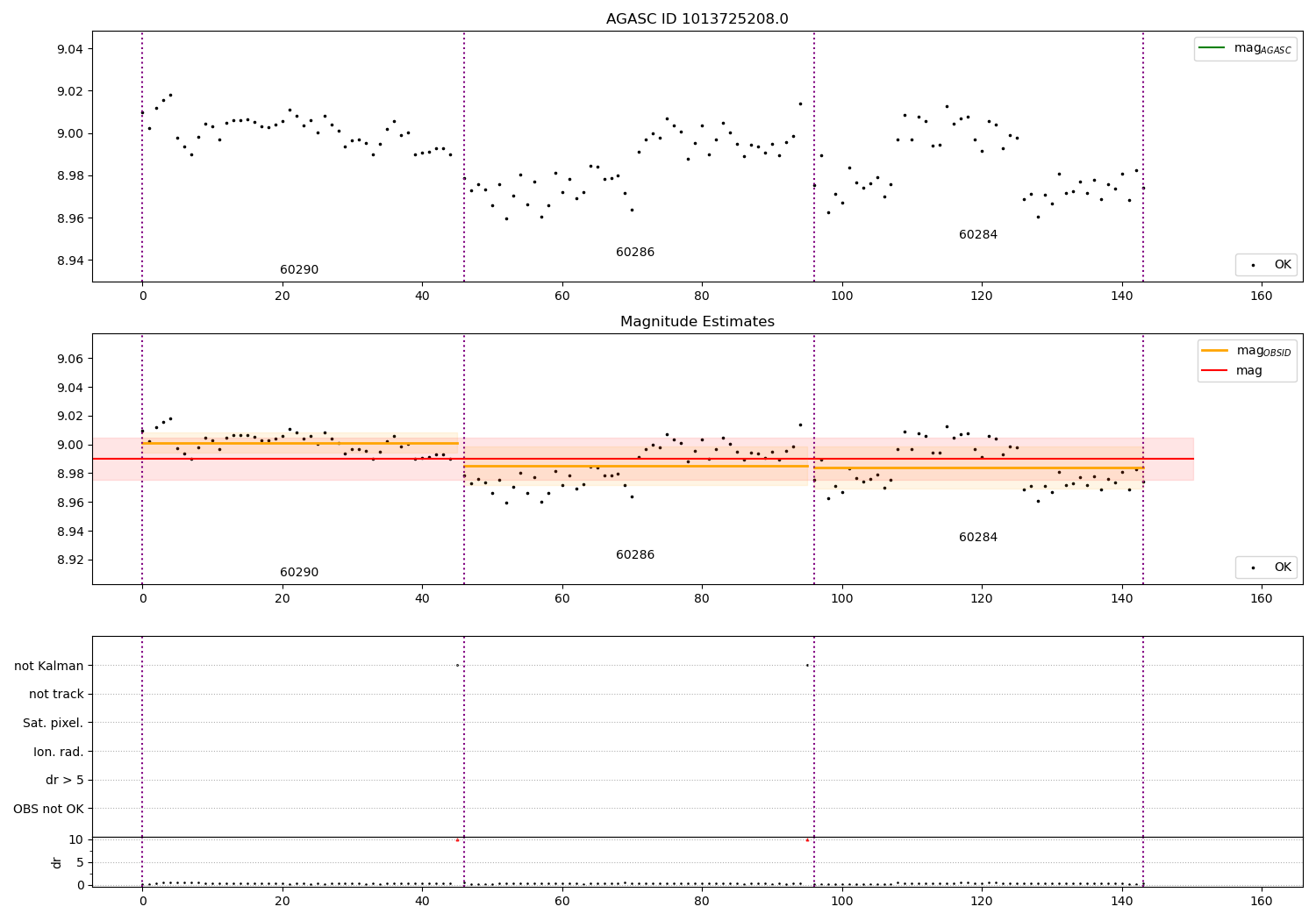Select the 60286 label in top plot
The width and height of the screenshot is (1316, 921).
pos(635,253)
